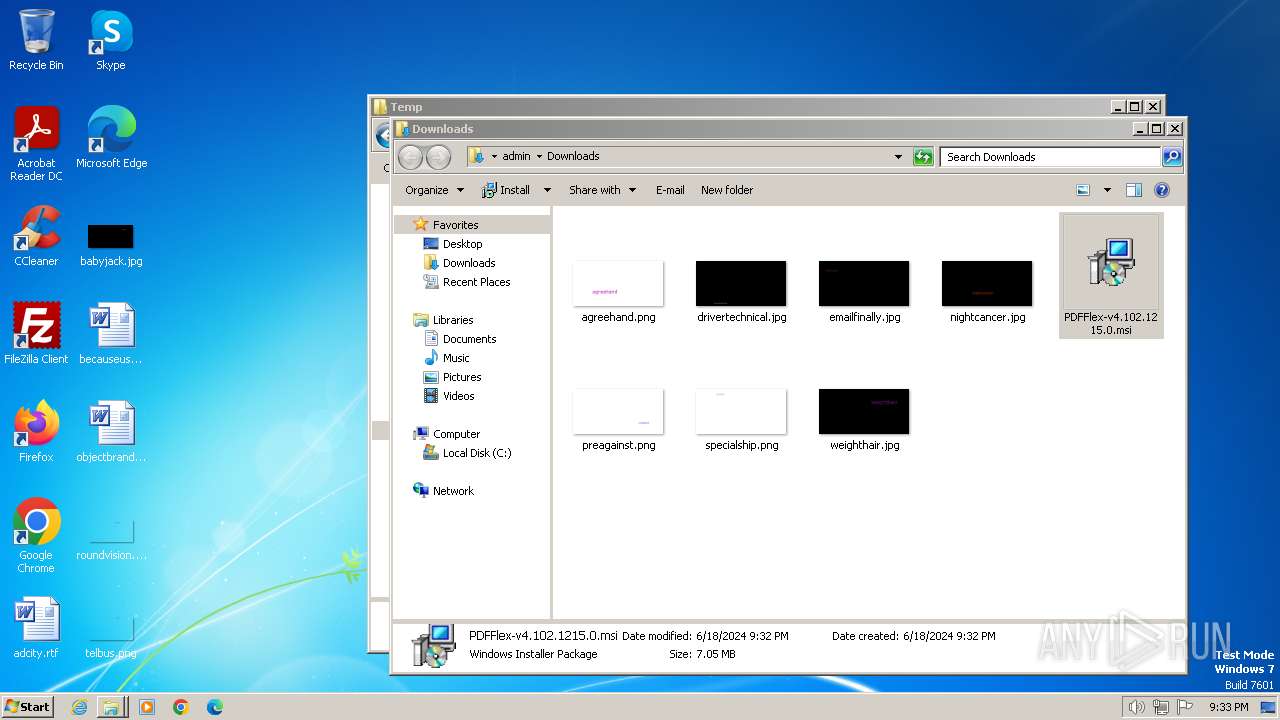Viewport: 1280px width, 720px height.
Task: Open the Share with menu
Action: click(602, 190)
